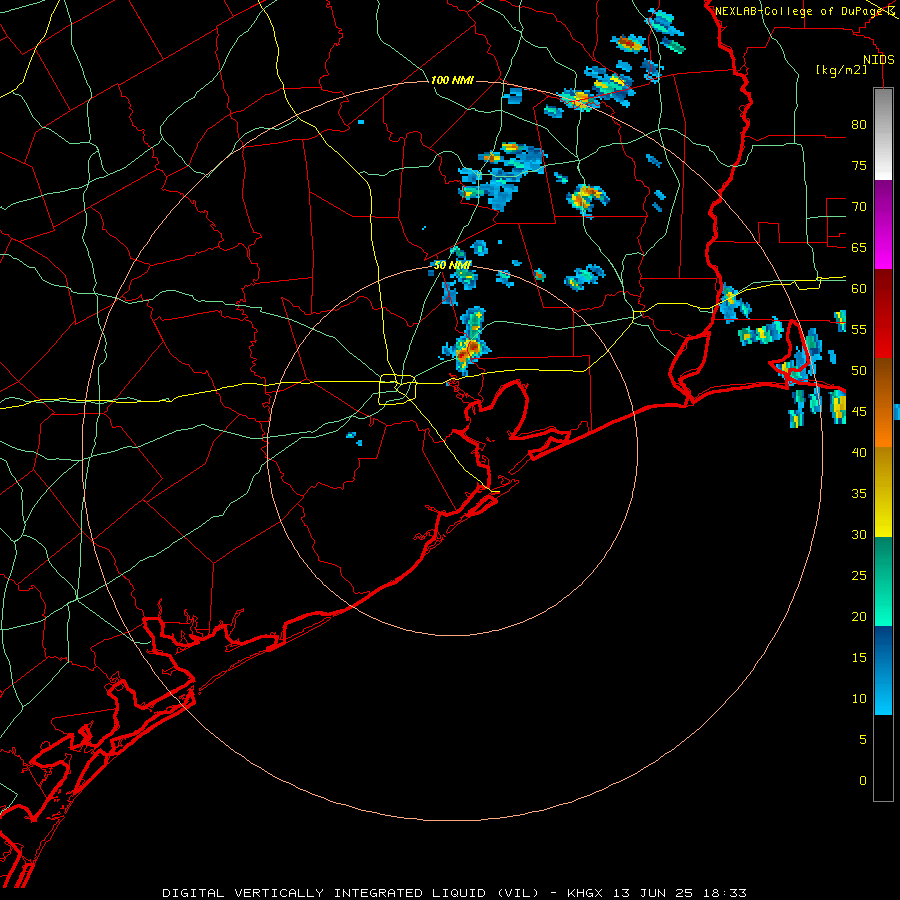
Task: Pick the blue segment of the color bar
Action: 883,670
